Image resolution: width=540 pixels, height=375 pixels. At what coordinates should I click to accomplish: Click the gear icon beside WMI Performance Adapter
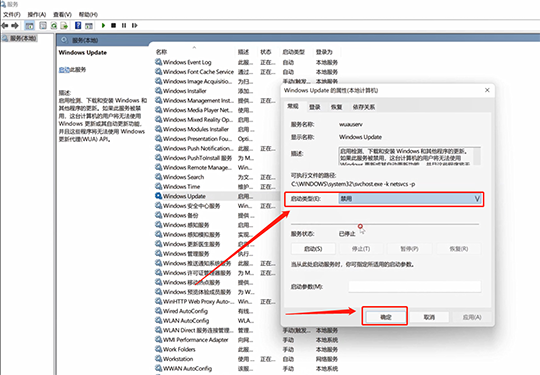[158, 340]
